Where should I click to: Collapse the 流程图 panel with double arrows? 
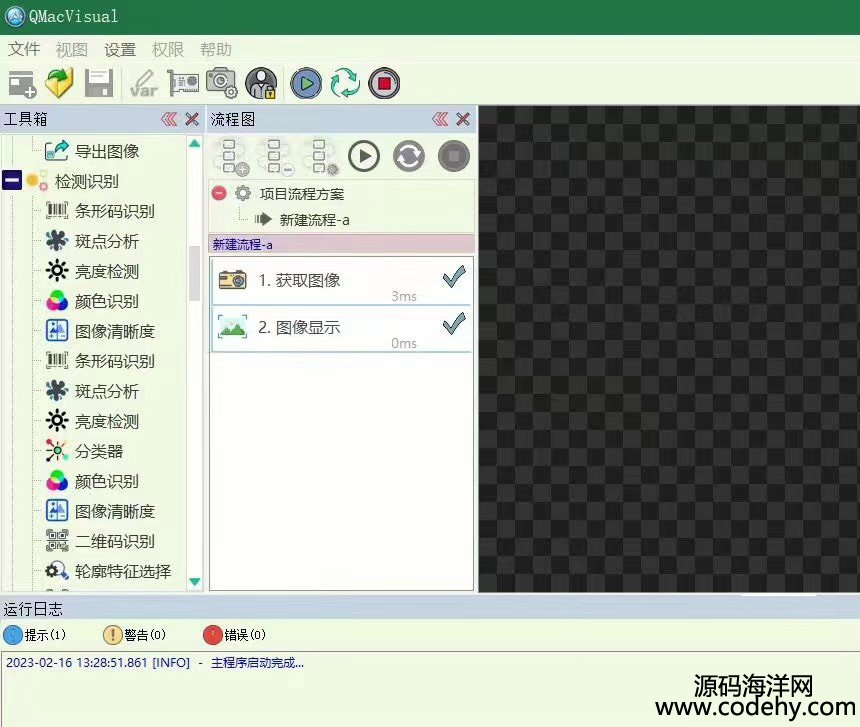[440, 119]
